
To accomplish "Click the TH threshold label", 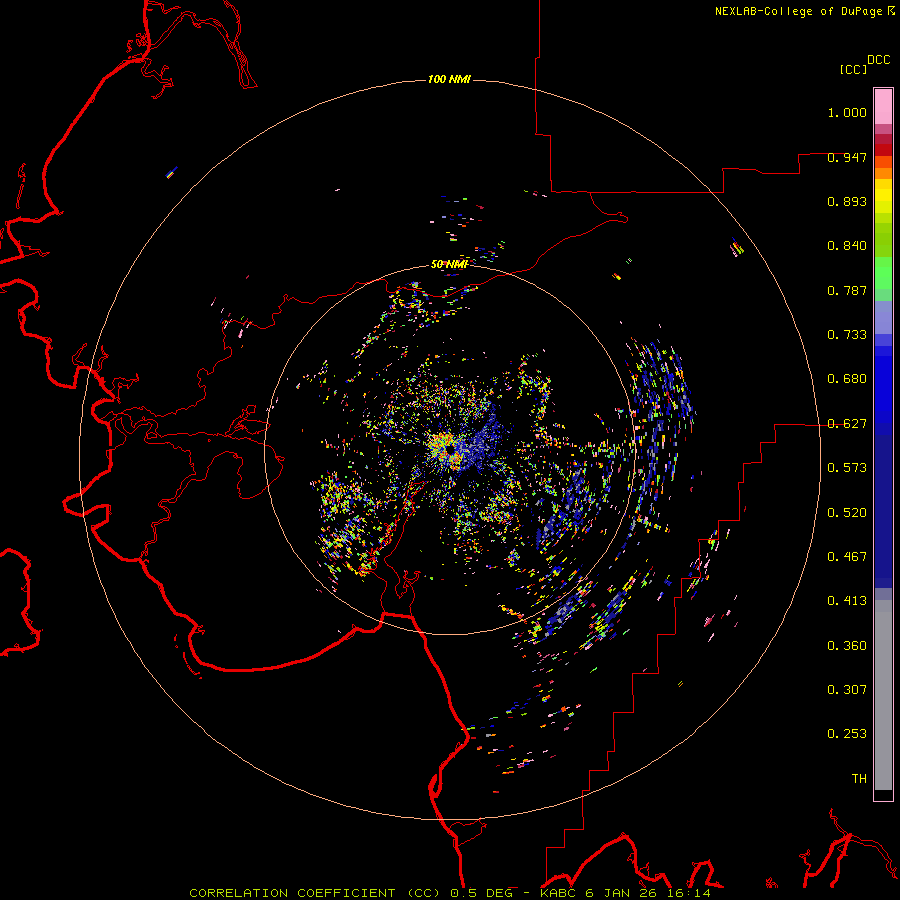I will click(859, 778).
